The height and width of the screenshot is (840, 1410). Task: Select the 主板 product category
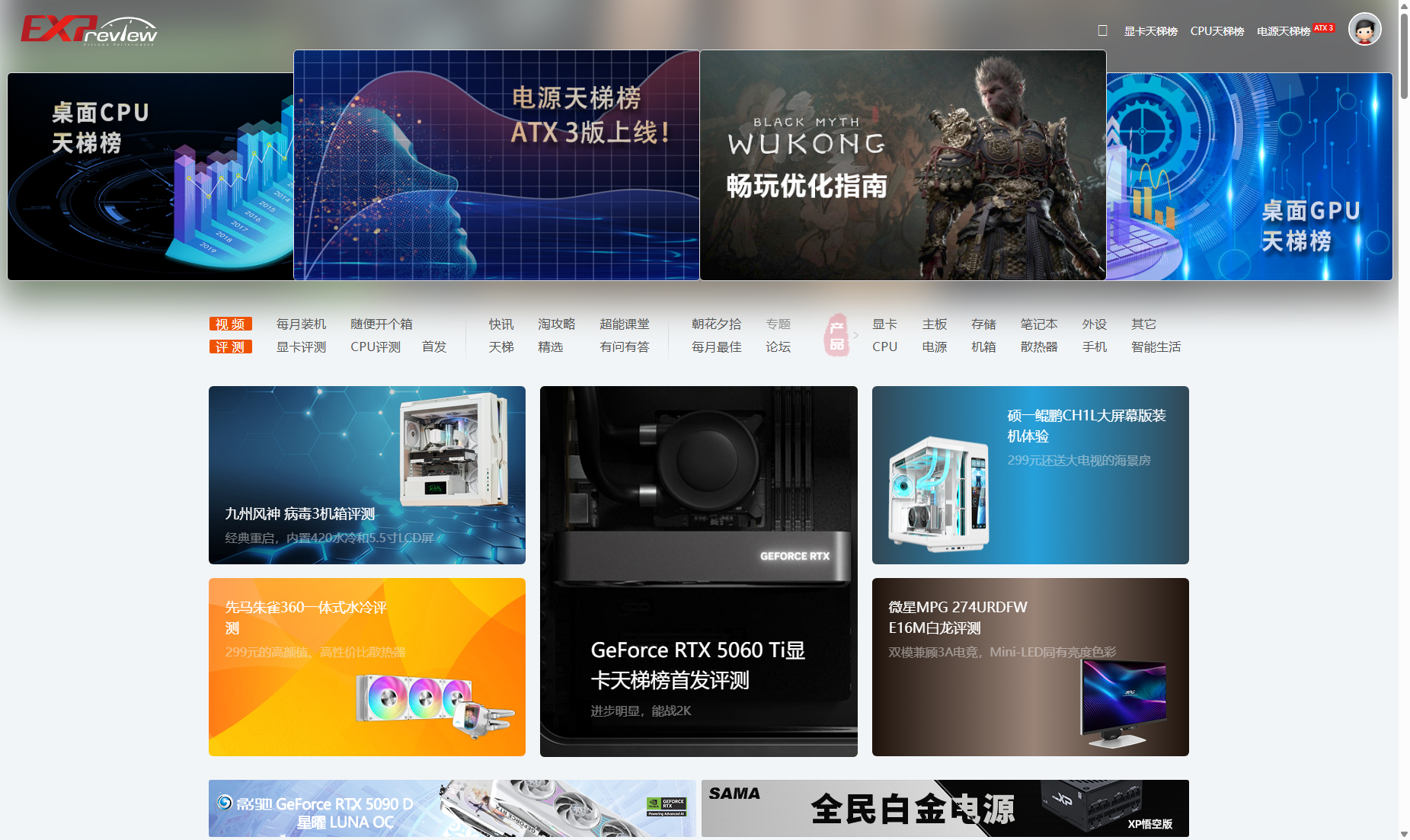935,324
